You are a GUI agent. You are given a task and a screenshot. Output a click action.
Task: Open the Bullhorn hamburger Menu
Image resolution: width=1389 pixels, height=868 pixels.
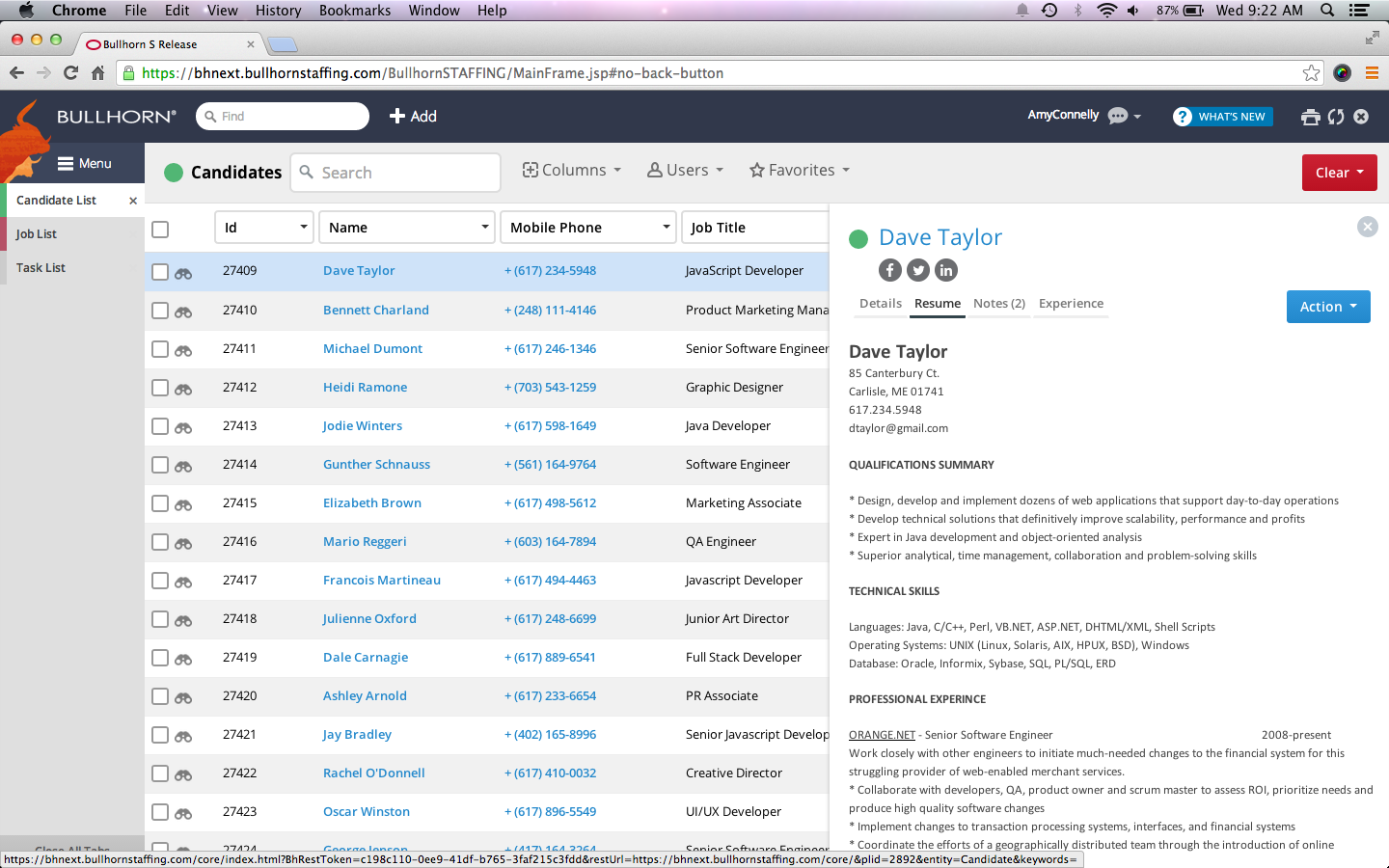click(x=84, y=164)
